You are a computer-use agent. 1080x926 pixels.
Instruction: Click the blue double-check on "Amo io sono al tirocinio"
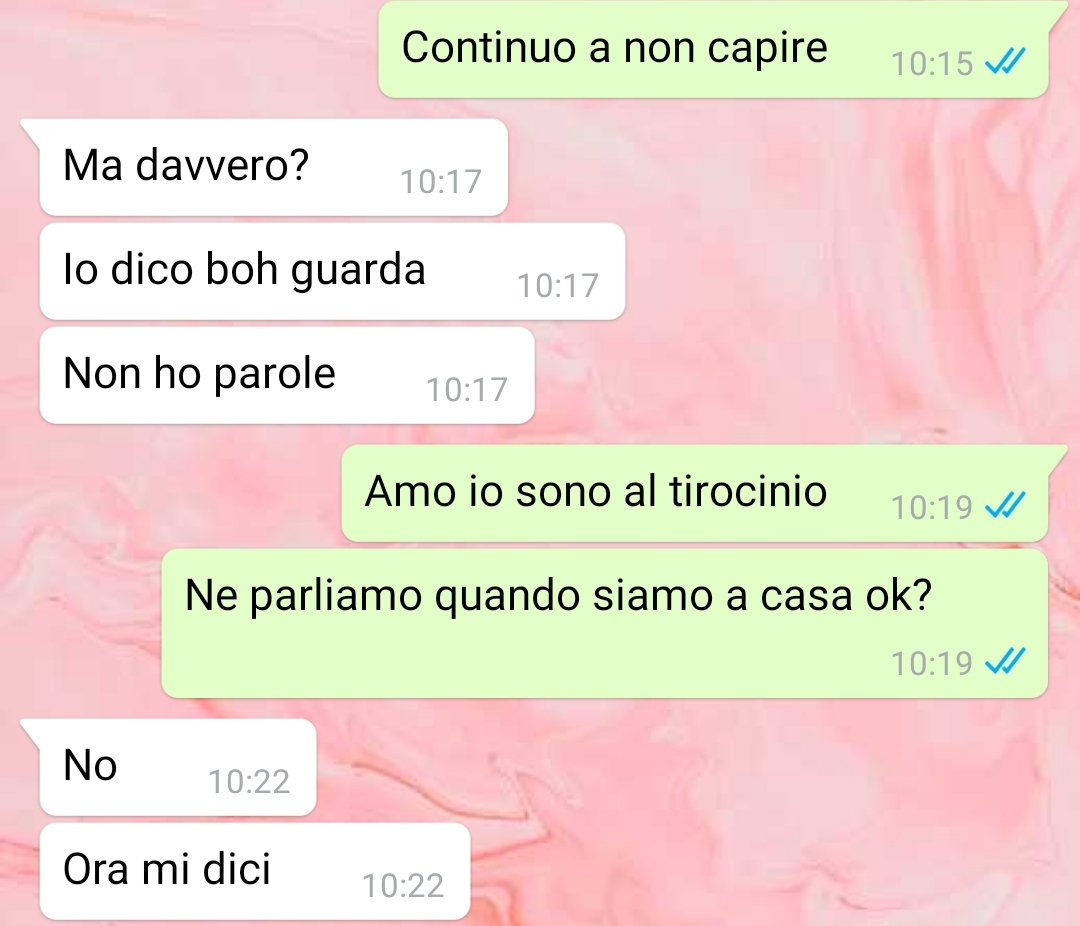click(1006, 506)
